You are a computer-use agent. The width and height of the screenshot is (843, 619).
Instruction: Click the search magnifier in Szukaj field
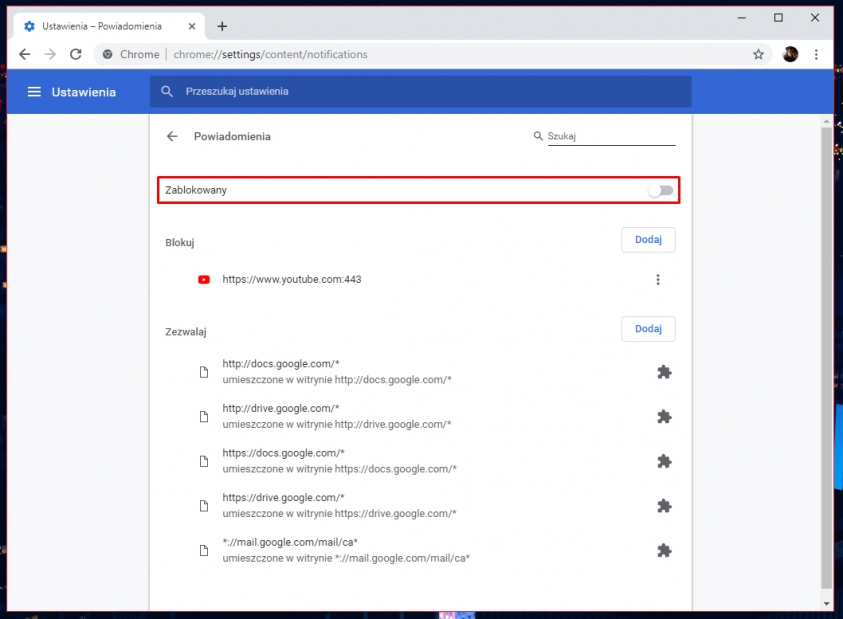(538, 136)
